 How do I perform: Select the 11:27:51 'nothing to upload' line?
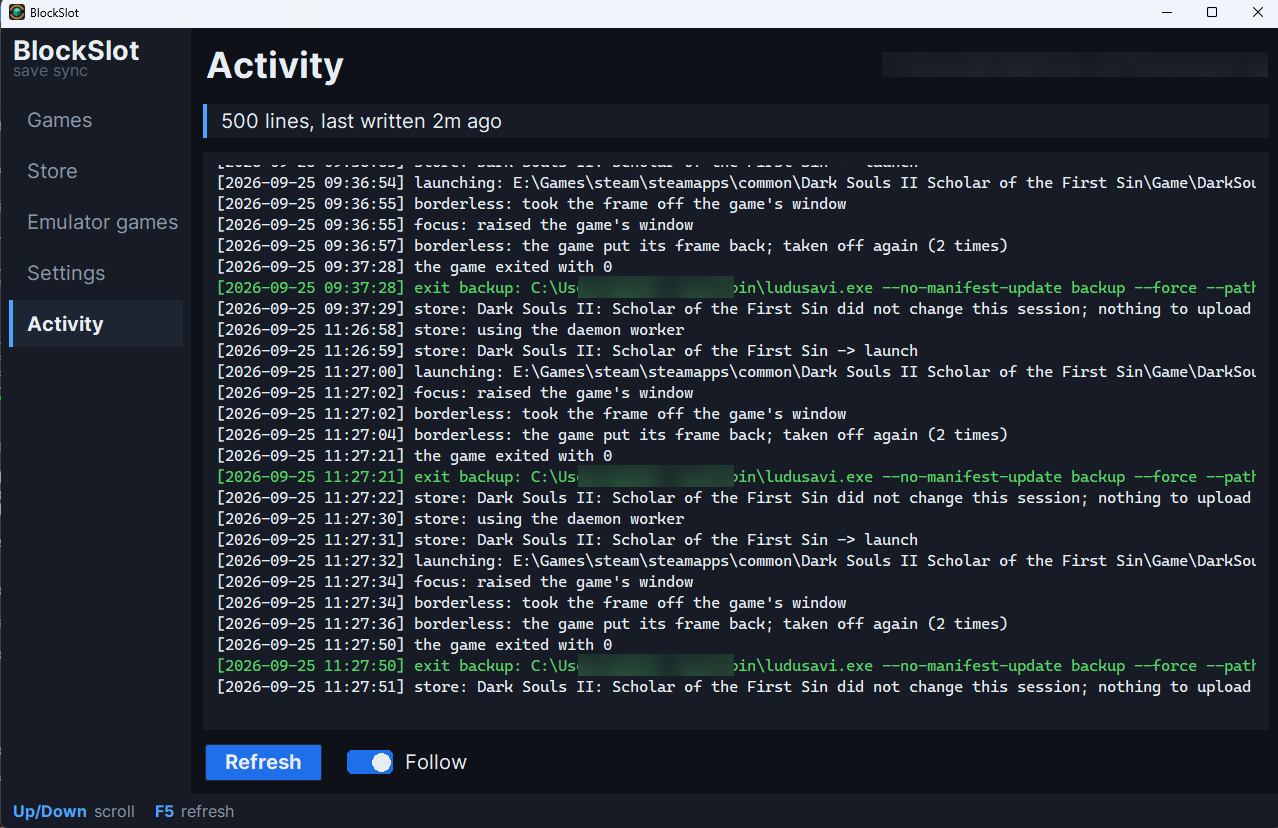tap(734, 687)
